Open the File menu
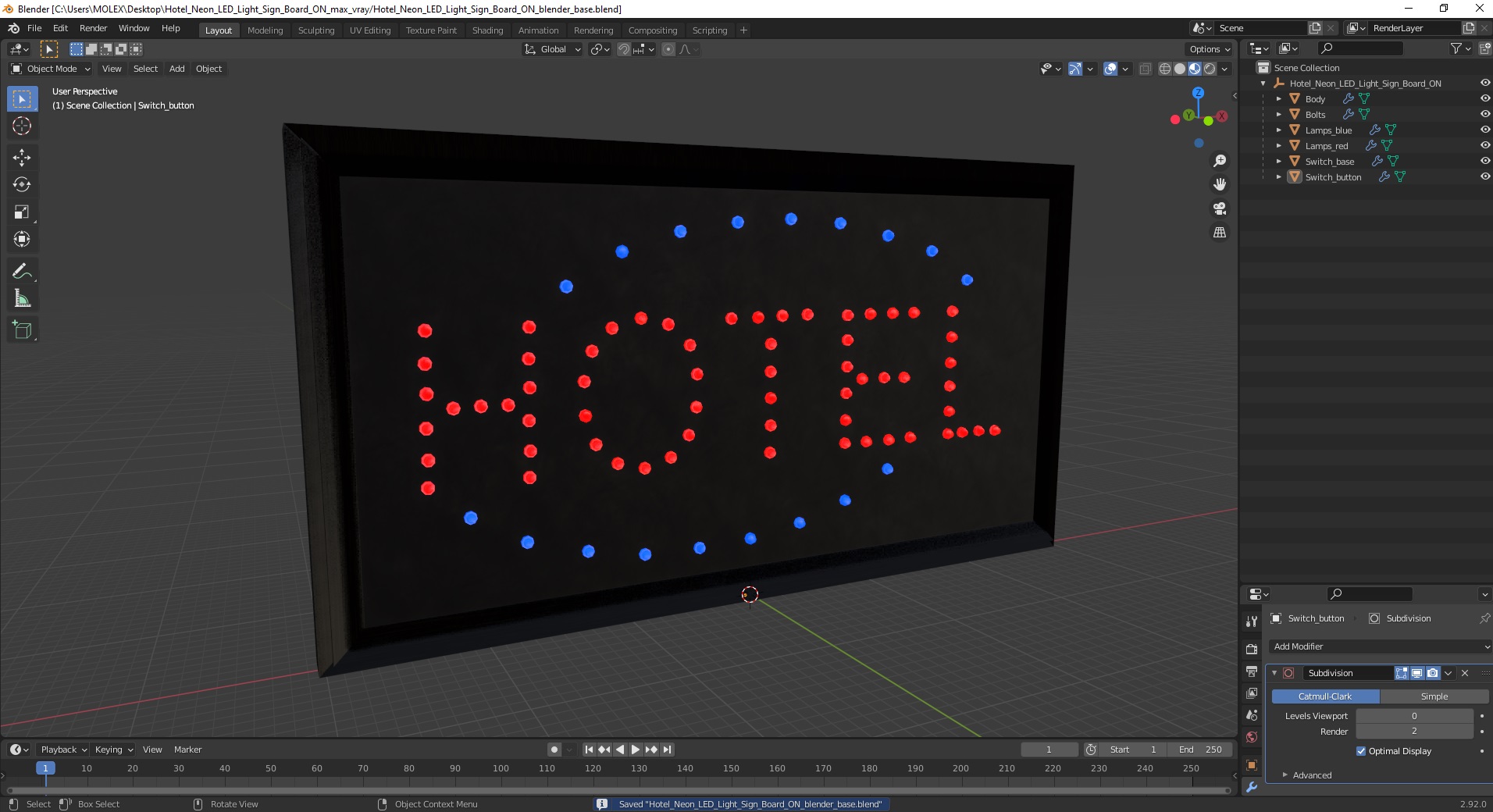 coord(34,28)
